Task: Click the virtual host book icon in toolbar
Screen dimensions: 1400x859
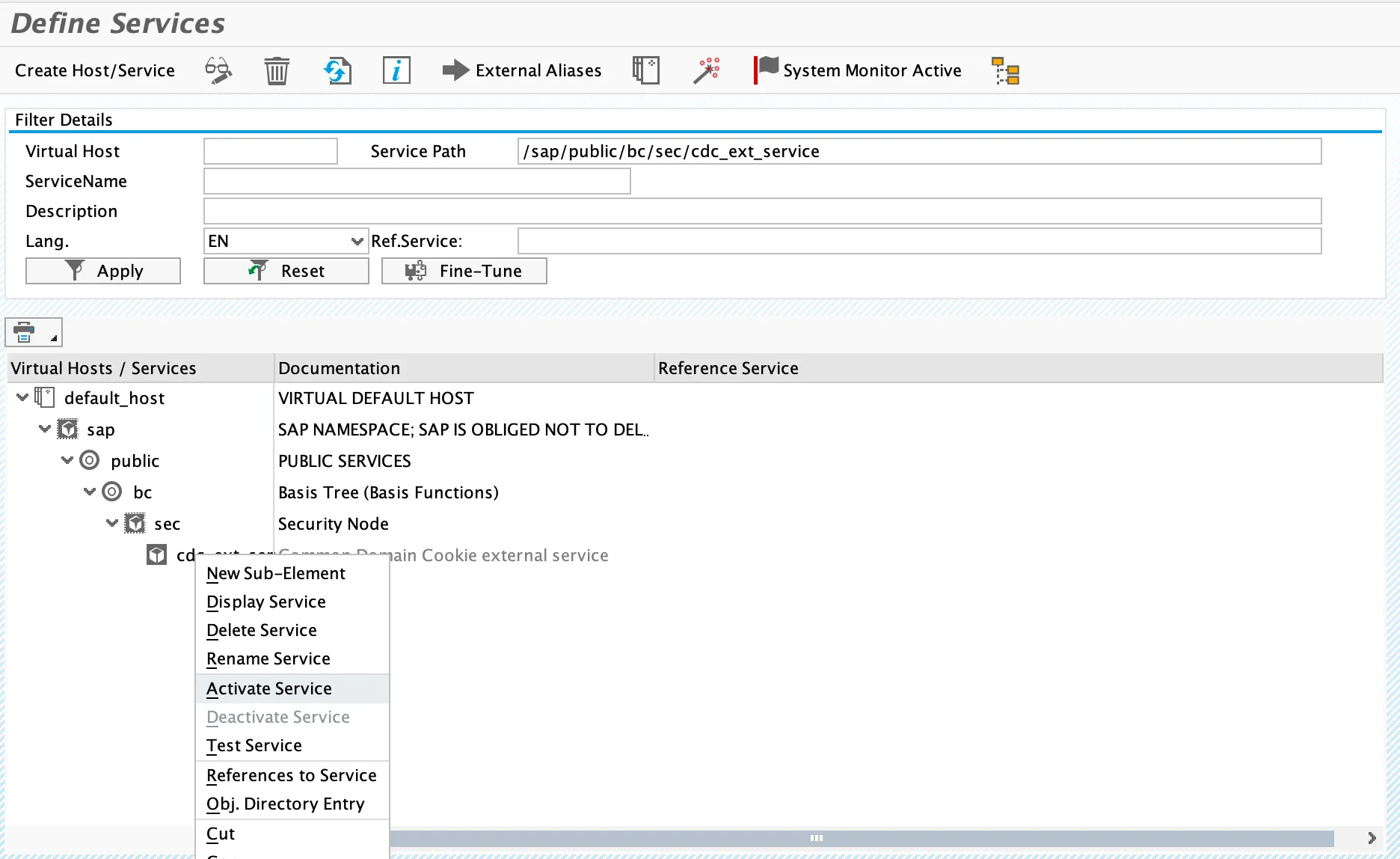Action: [x=645, y=71]
